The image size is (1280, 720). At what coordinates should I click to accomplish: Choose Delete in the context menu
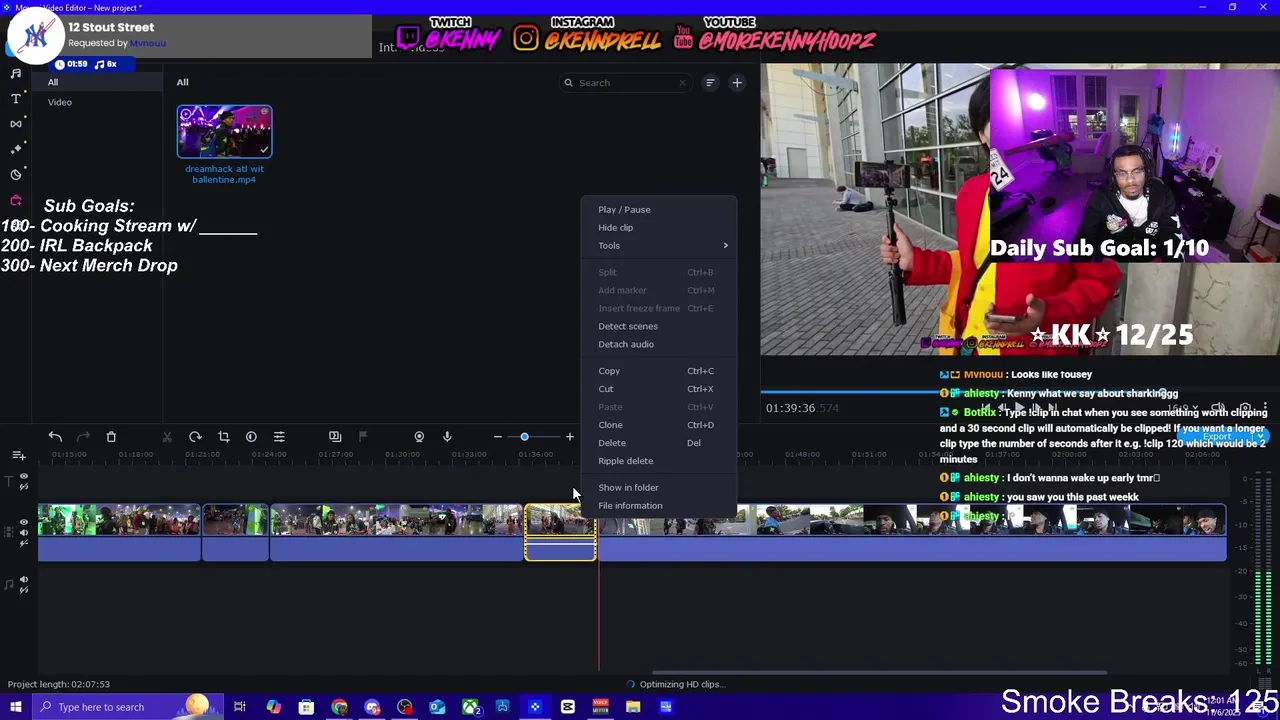[x=660, y=443]
